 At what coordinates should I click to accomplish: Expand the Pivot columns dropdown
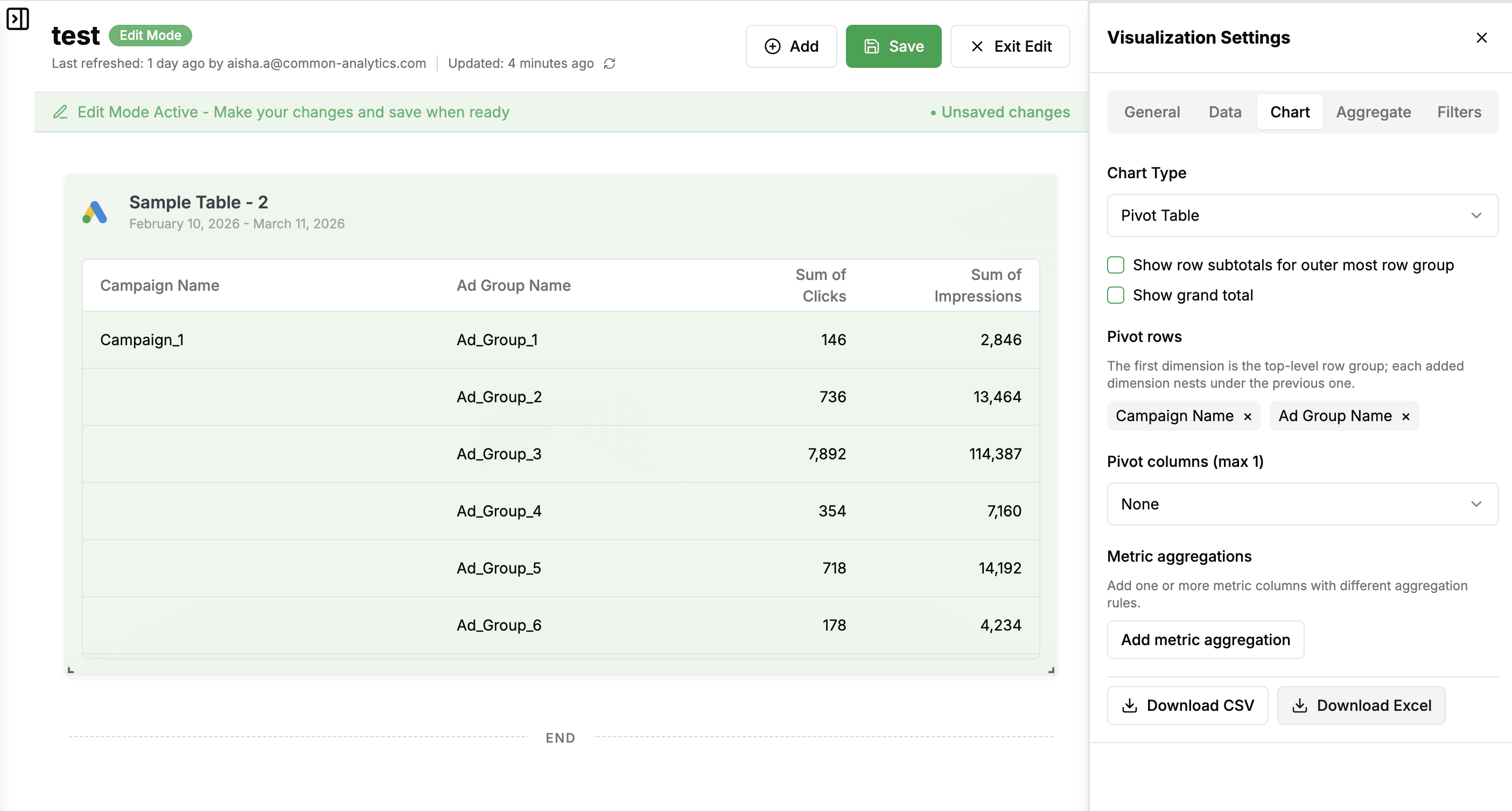1302,504
